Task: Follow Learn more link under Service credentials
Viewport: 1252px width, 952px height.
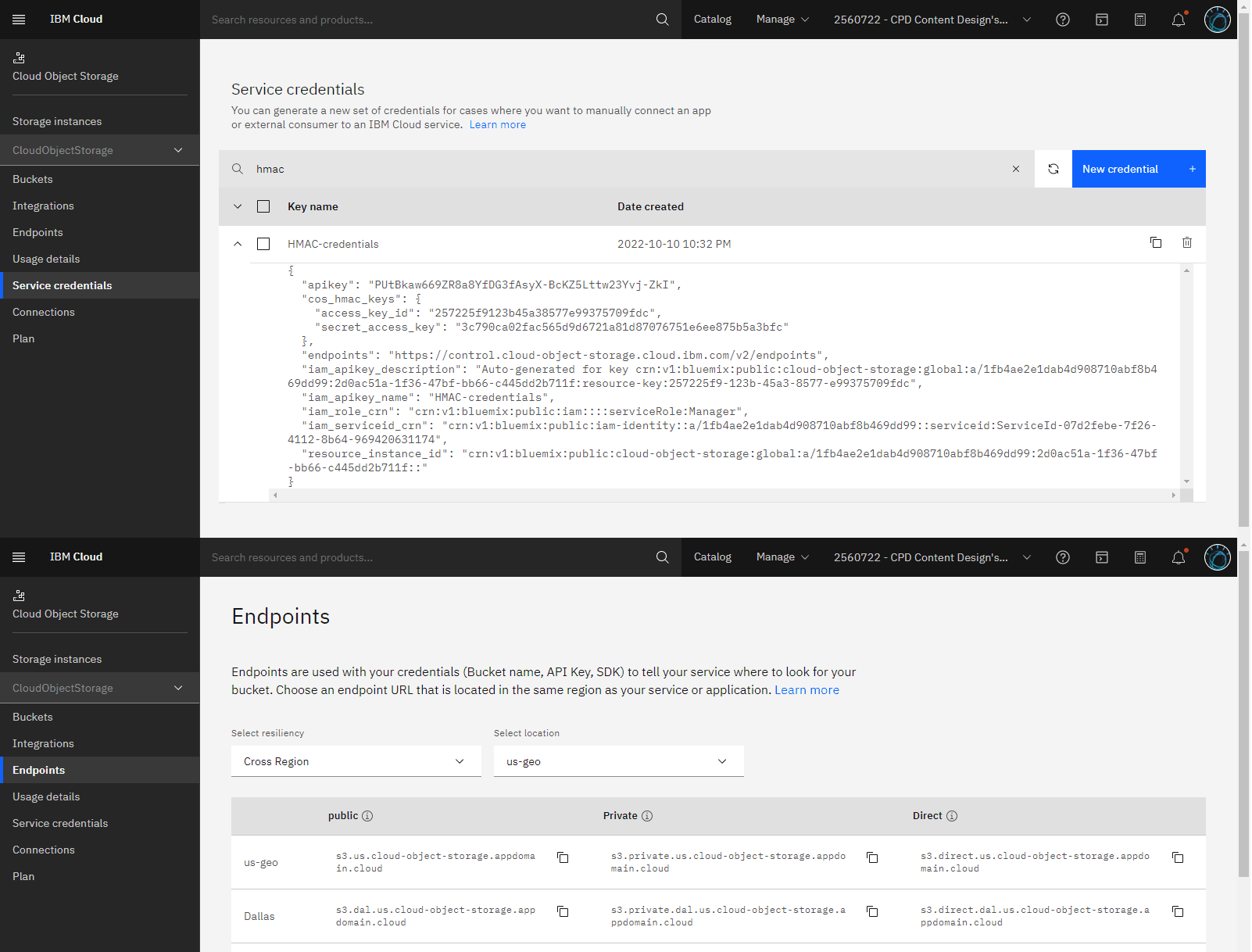Action: pos(498,125)
